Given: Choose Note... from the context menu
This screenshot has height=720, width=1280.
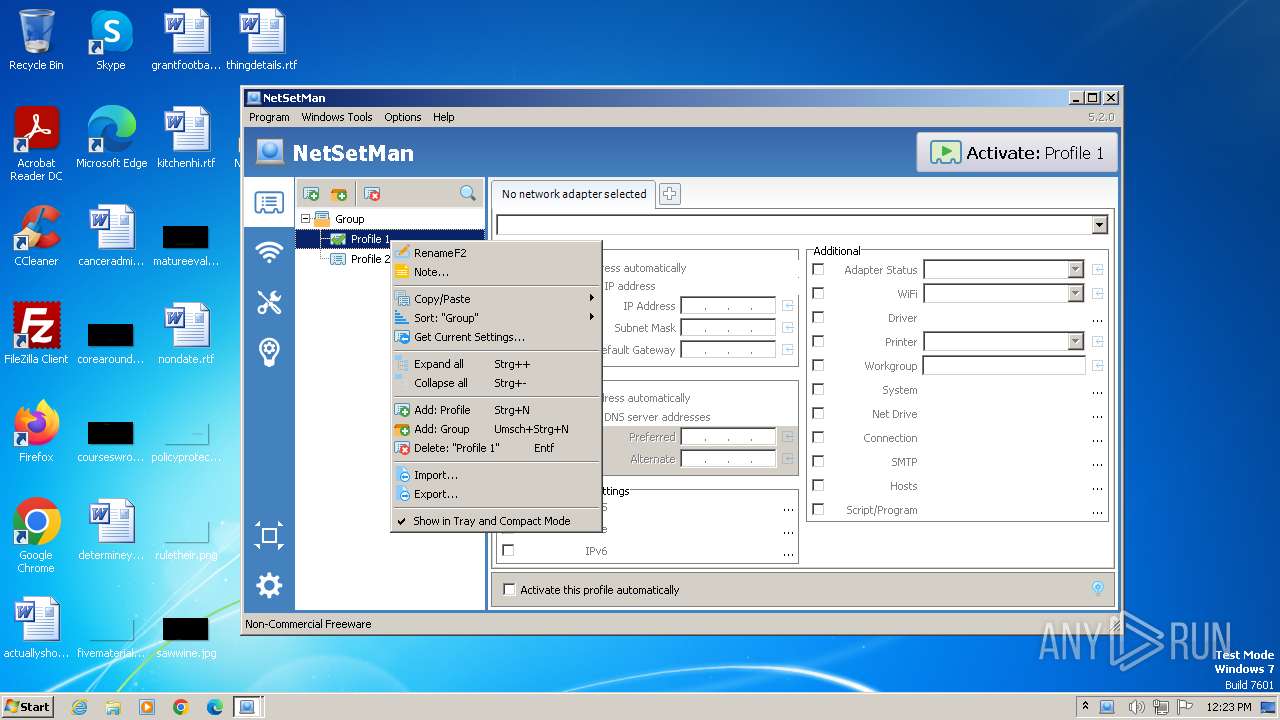Looking at the screenshot, I should 496,272.
